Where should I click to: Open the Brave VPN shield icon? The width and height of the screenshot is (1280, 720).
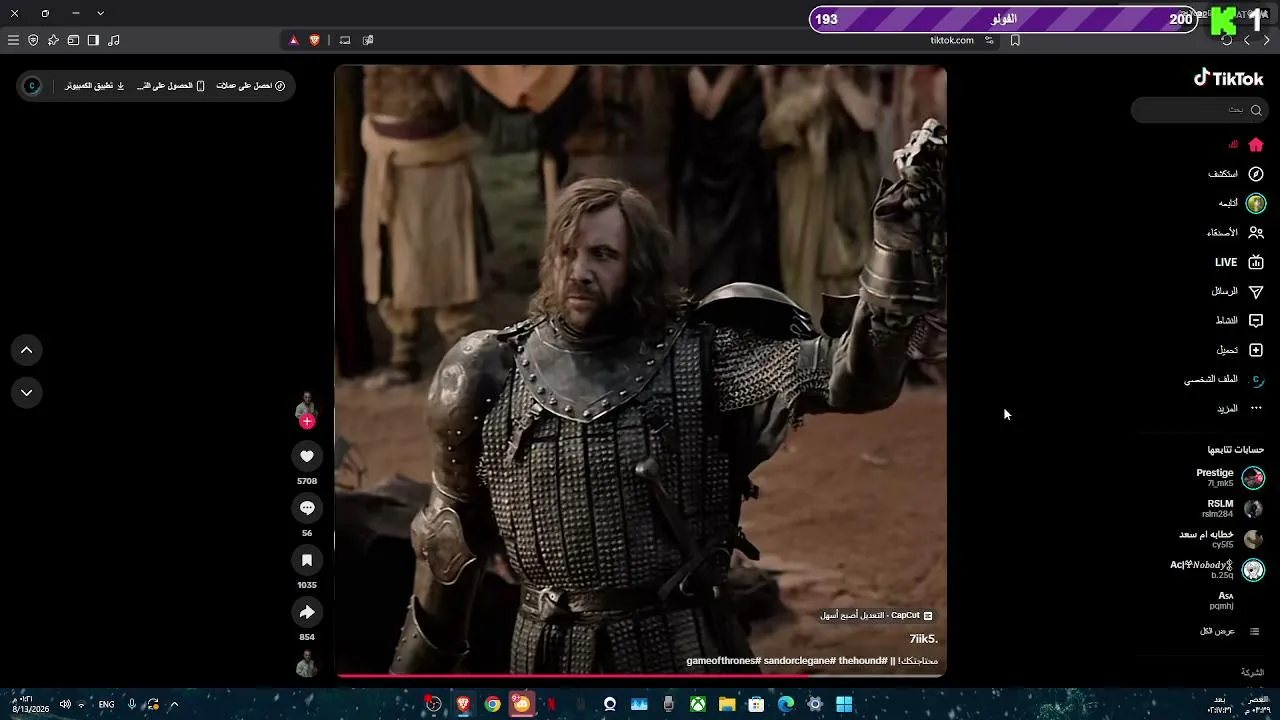tap(33, 40)
